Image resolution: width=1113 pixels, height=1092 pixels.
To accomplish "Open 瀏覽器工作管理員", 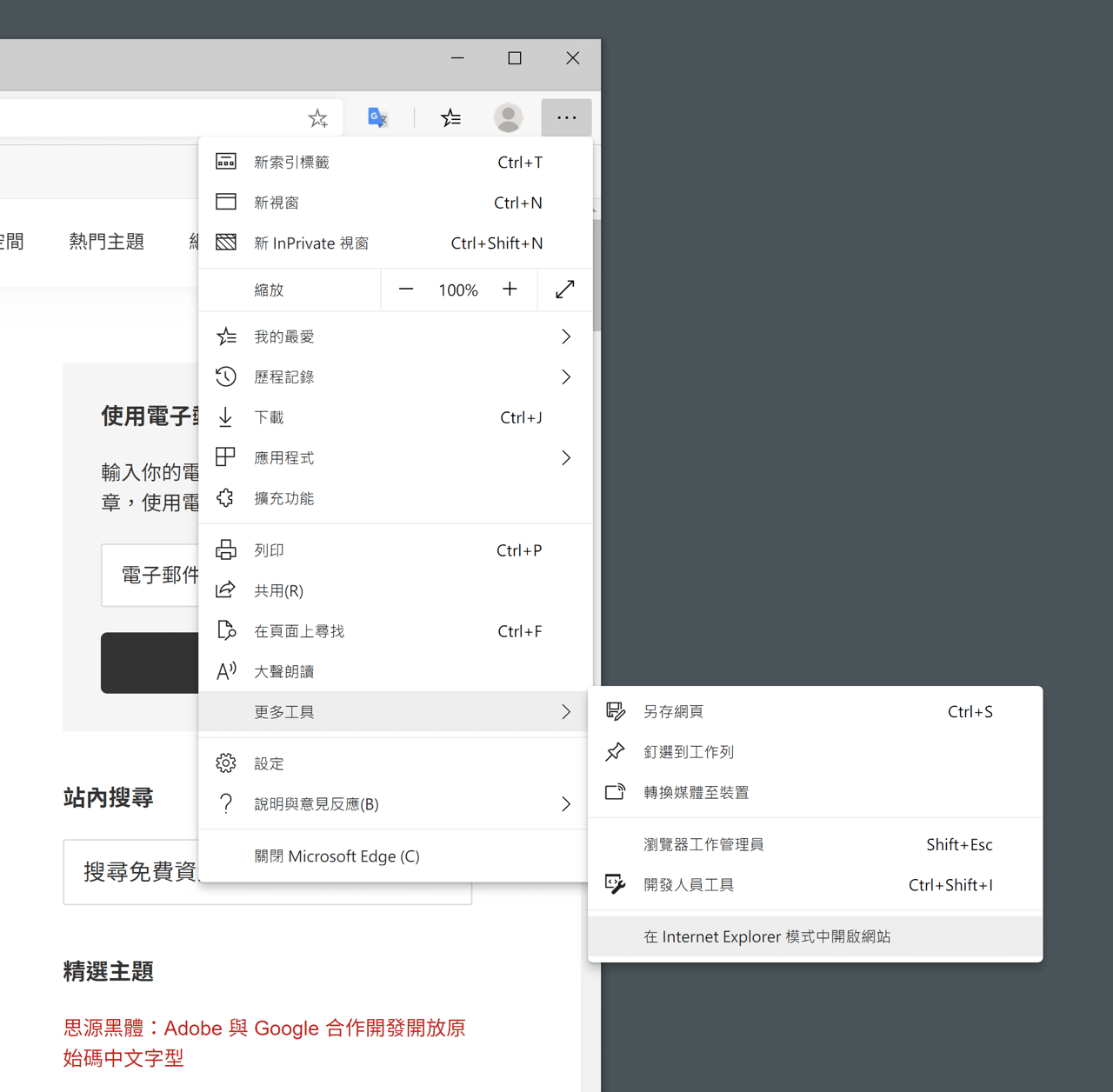I will point(815,844).
